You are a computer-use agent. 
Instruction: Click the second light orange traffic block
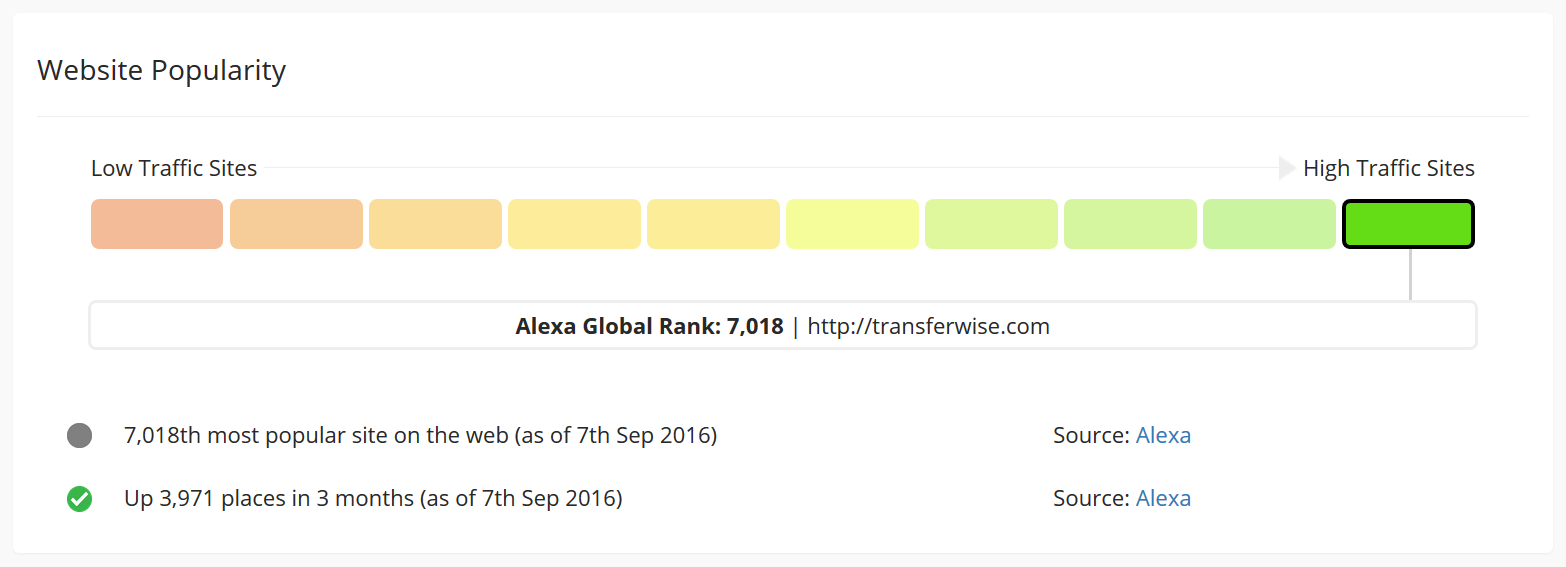pyautogui.click(x=296, y=224)
